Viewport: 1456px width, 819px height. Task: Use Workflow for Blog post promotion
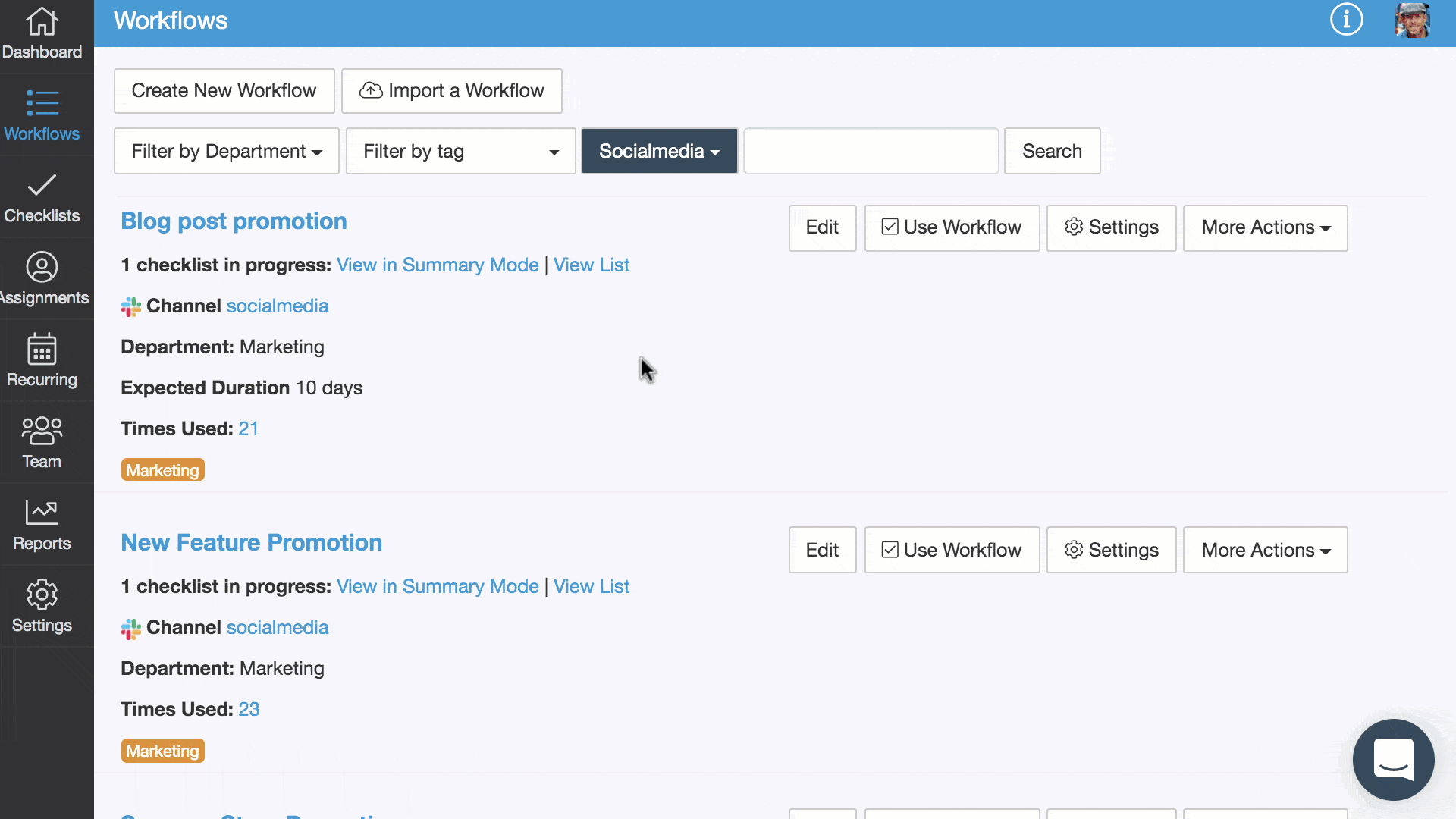(x=952, y=227)
